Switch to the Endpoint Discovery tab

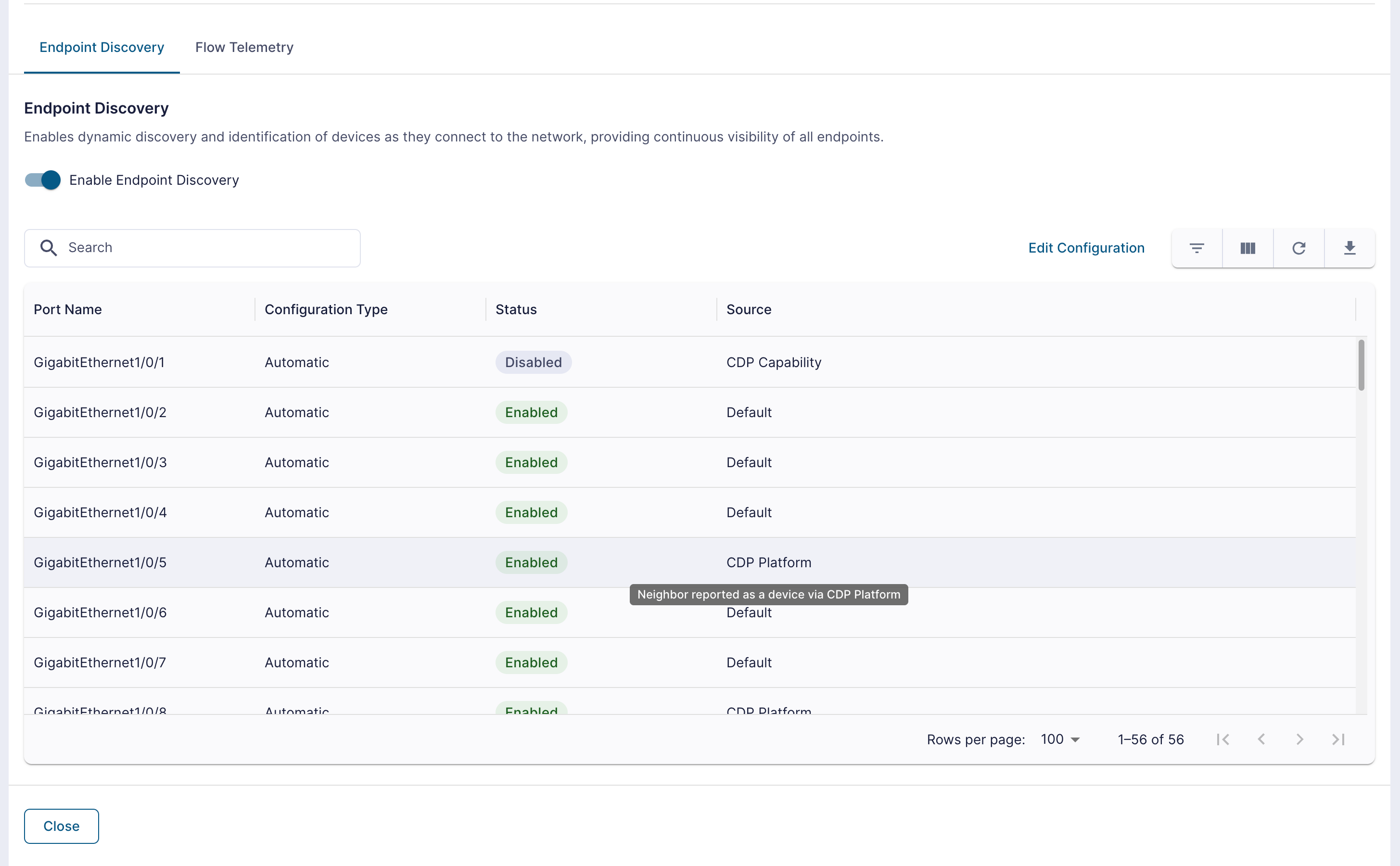(102, 47)
